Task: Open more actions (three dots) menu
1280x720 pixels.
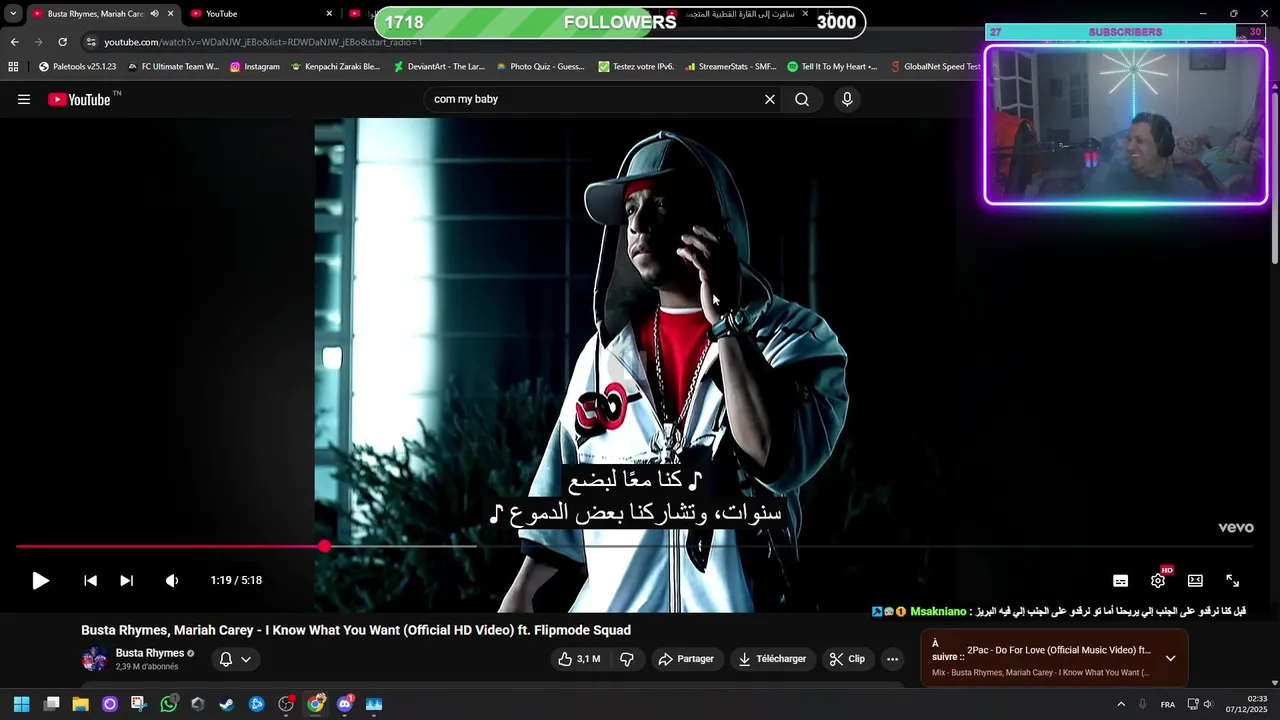Action: click(x=892, y=659)
